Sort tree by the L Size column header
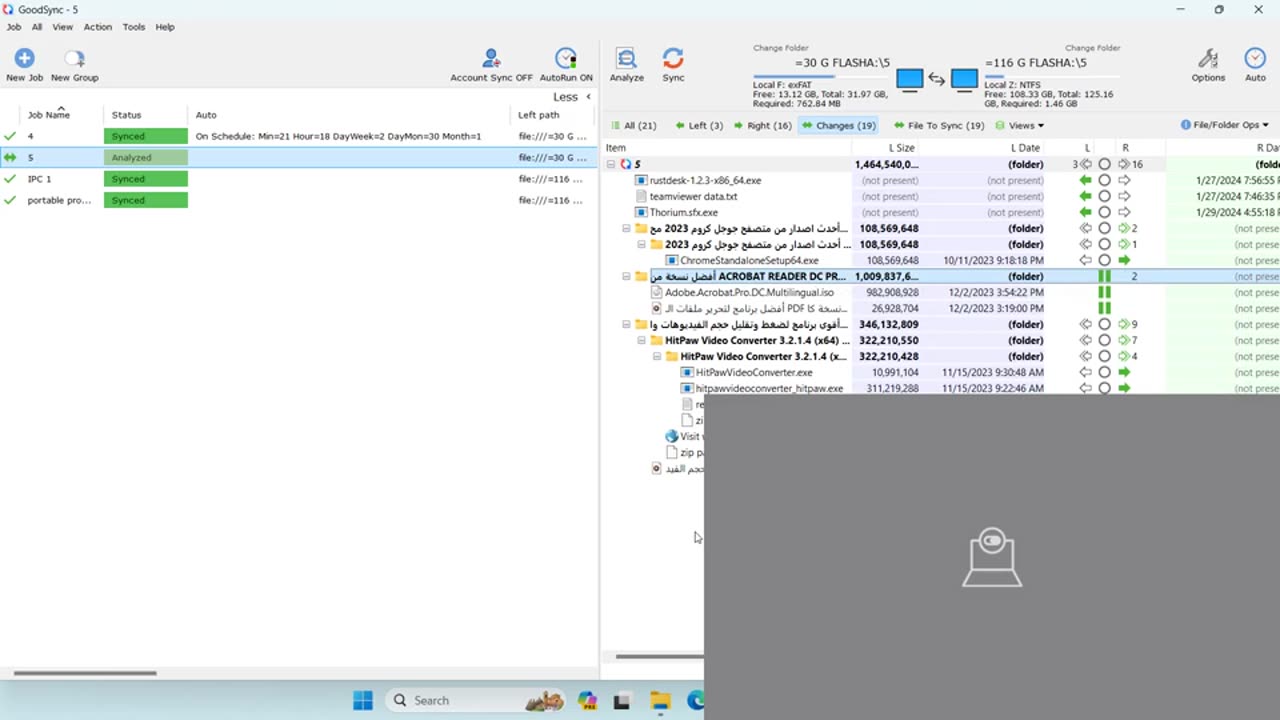Viewport: 1280px width, 720px height. 902,148
